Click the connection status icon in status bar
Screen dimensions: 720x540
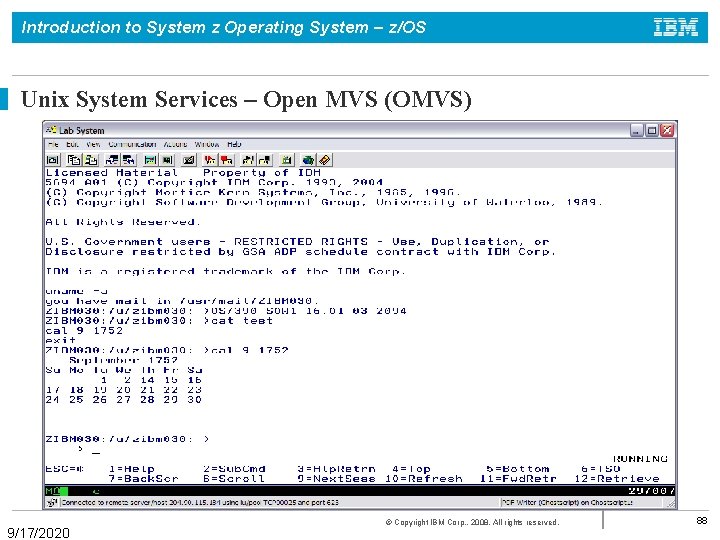(52, 502)
